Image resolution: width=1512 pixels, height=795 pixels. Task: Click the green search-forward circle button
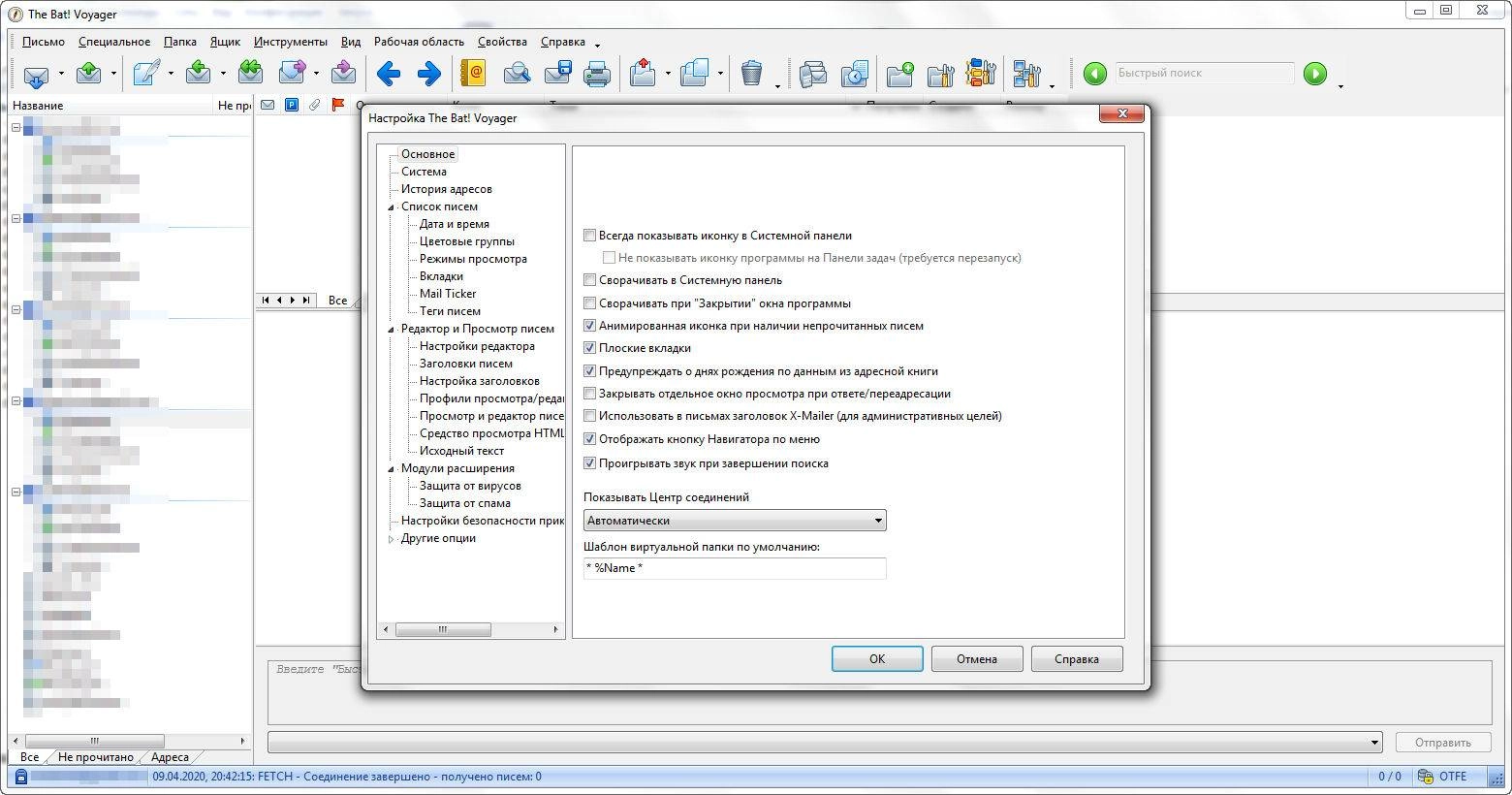point(1315,74)
